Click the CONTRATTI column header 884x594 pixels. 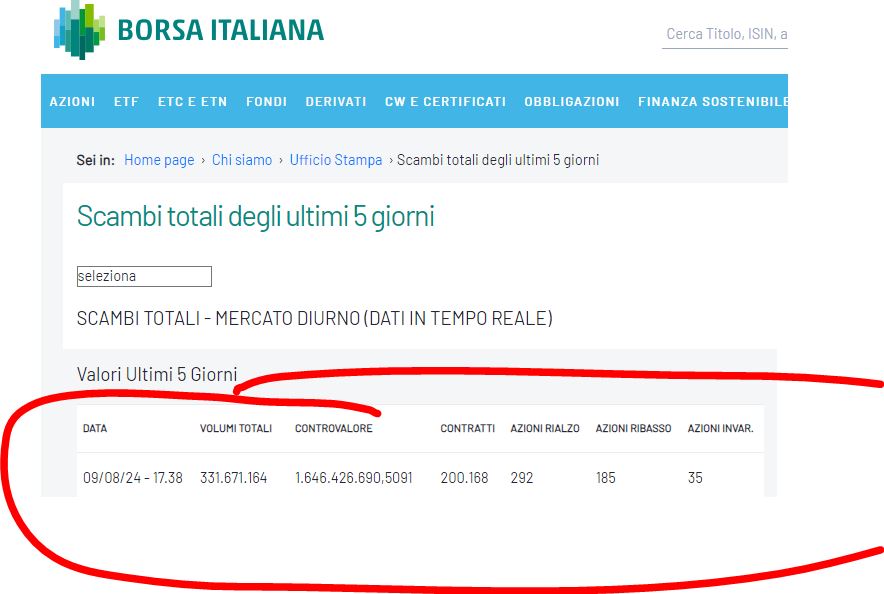(467, 428)
